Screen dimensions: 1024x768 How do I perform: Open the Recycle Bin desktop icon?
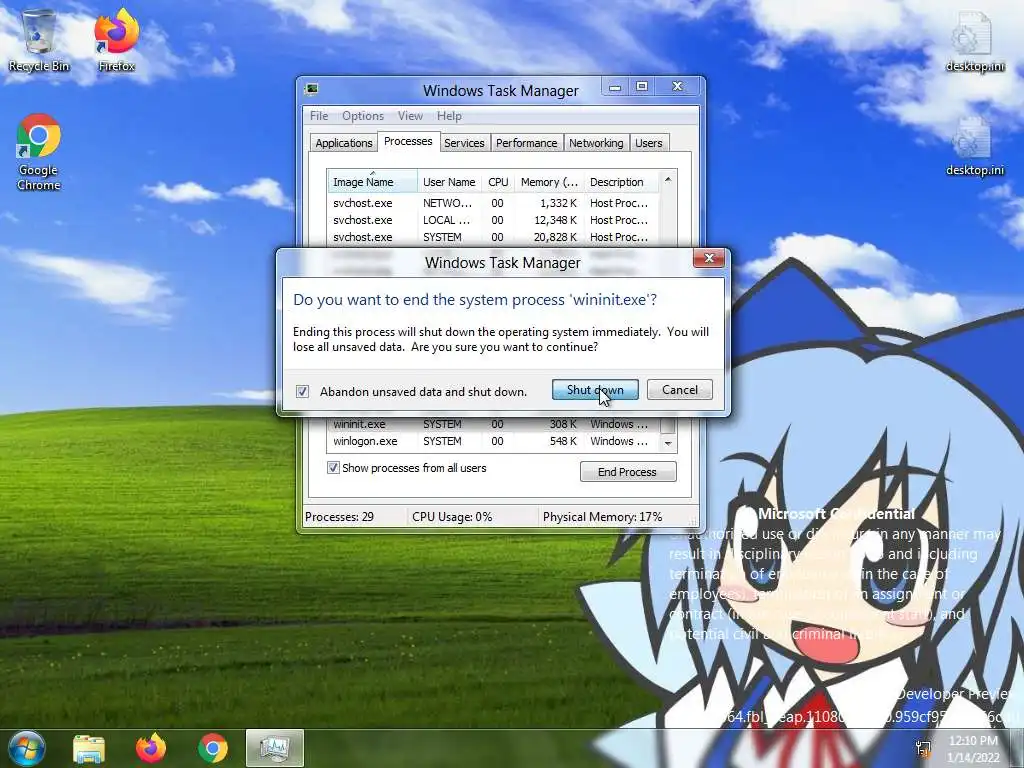point(39,40)
